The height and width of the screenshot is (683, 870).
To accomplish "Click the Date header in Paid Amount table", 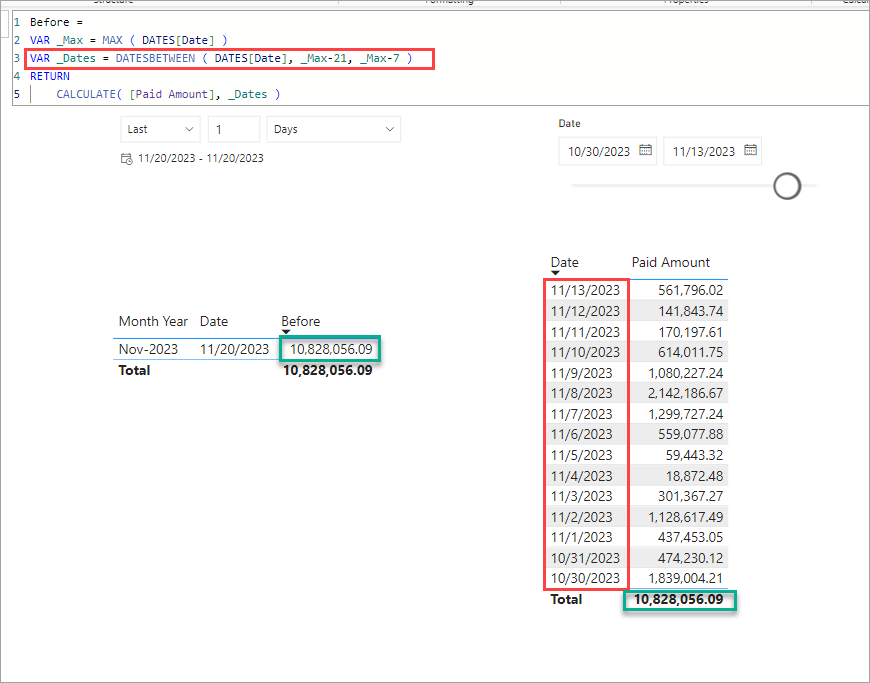I will tap(564, 262).
